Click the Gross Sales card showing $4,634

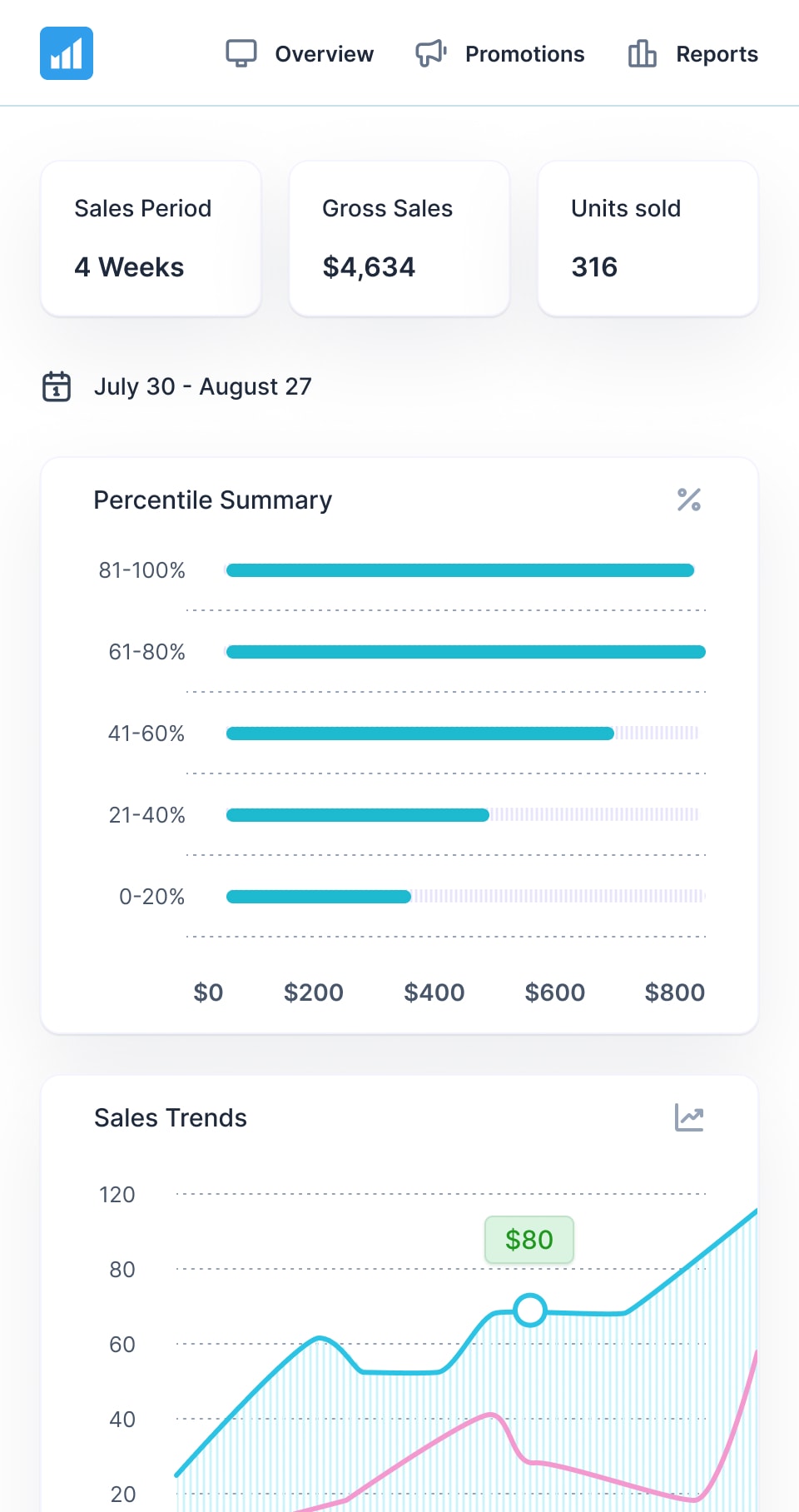click(x=398, y=239)
